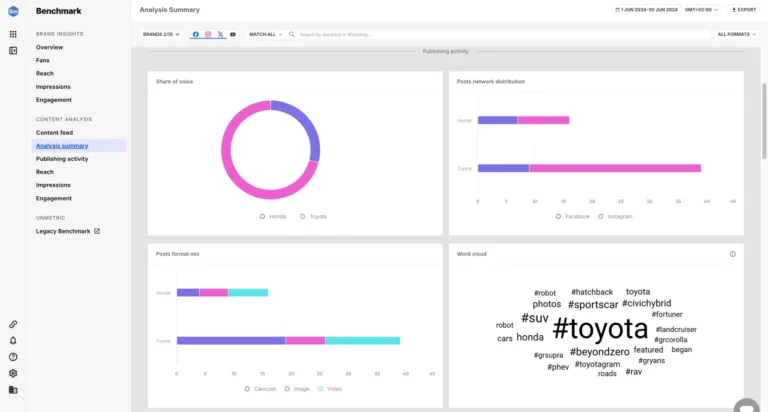Open Impressions under Brand Insights
Viewport: 768px width, 412px height.
point(53,87)
